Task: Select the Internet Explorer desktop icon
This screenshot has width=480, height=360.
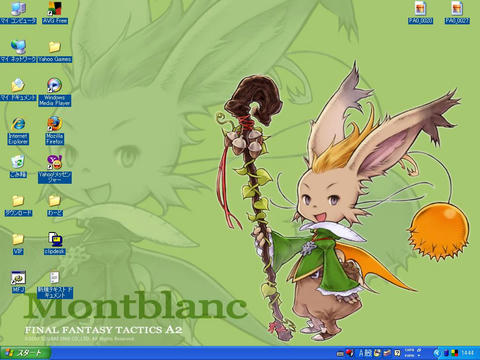Action: pos(18,131)
